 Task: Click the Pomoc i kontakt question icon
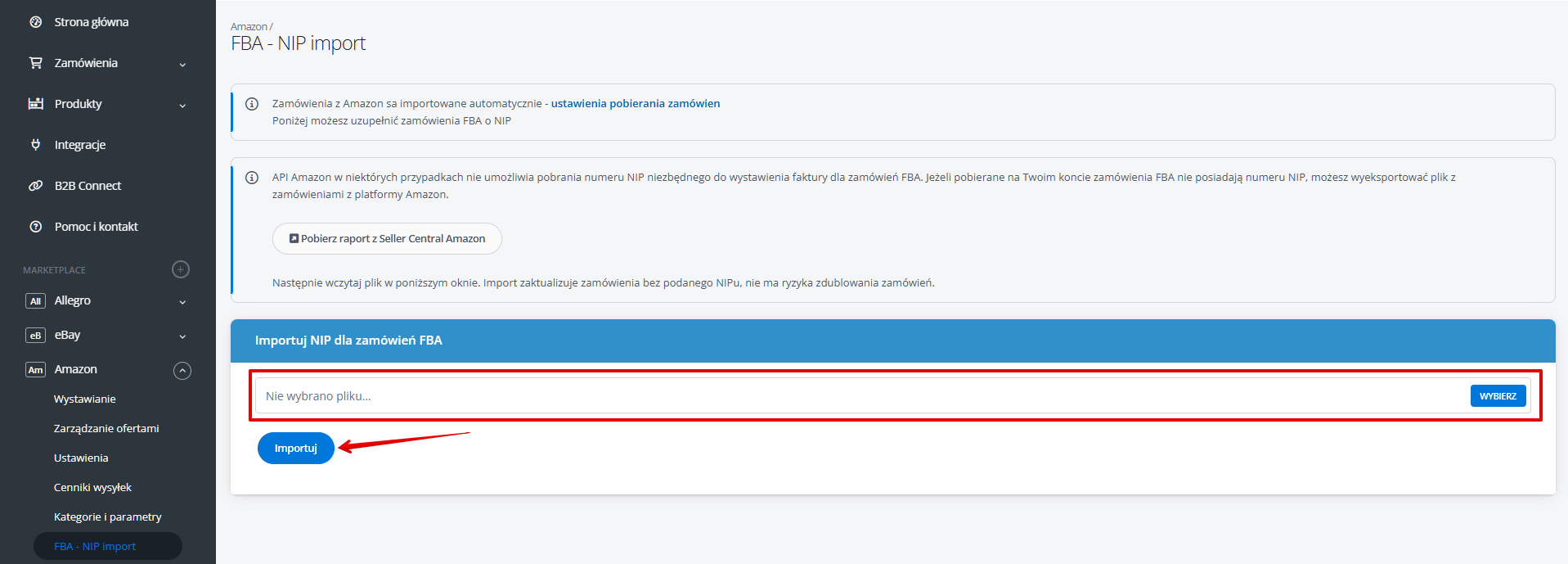pos(36,227)
